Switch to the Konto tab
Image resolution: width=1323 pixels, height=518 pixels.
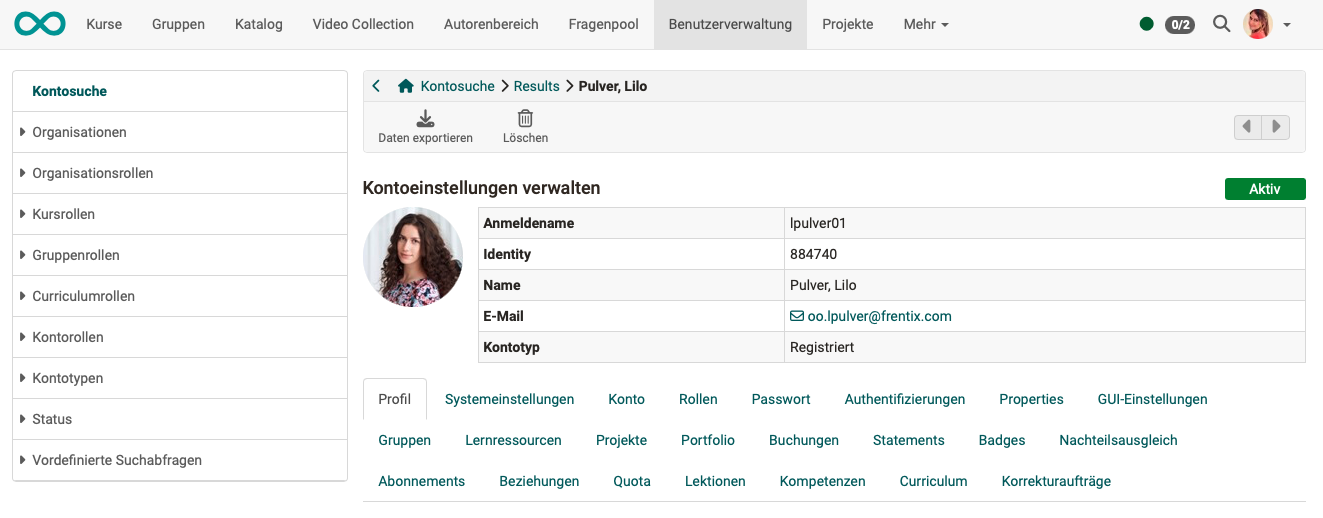point(627,399)
